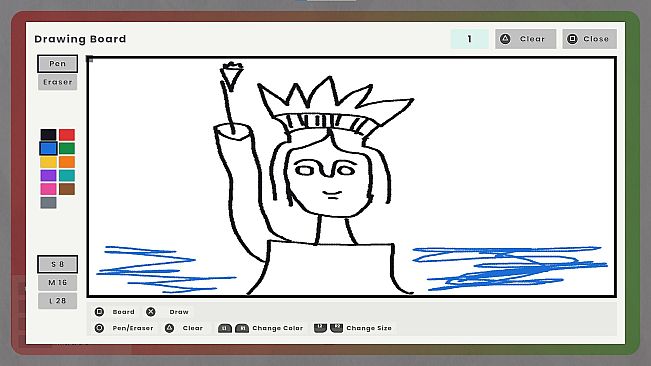
Task: Switch to the Eraser tool
Action: point(57,82)
